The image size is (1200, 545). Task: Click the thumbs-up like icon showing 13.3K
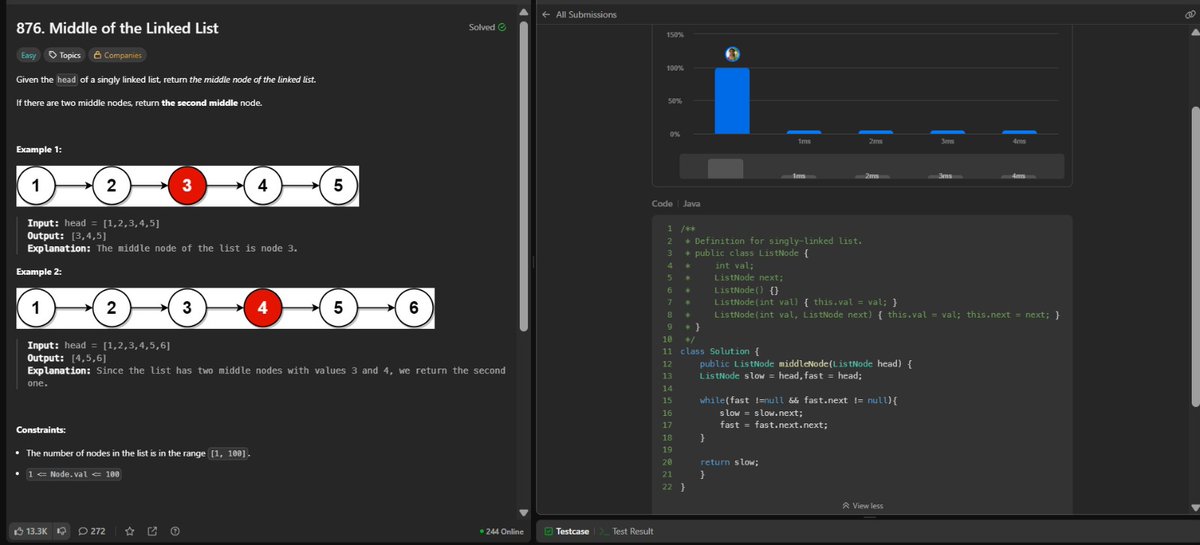click(19, 531)
